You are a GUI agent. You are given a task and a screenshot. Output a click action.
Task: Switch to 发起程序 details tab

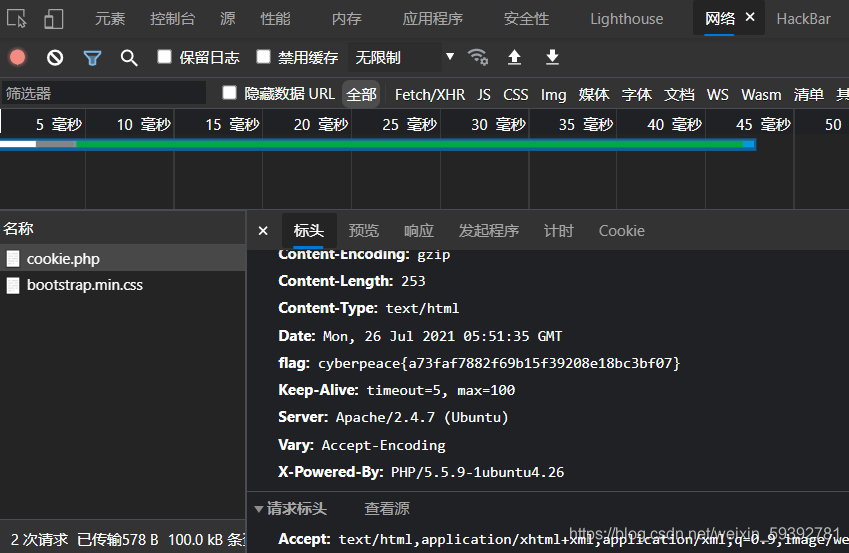coord(488,231)
